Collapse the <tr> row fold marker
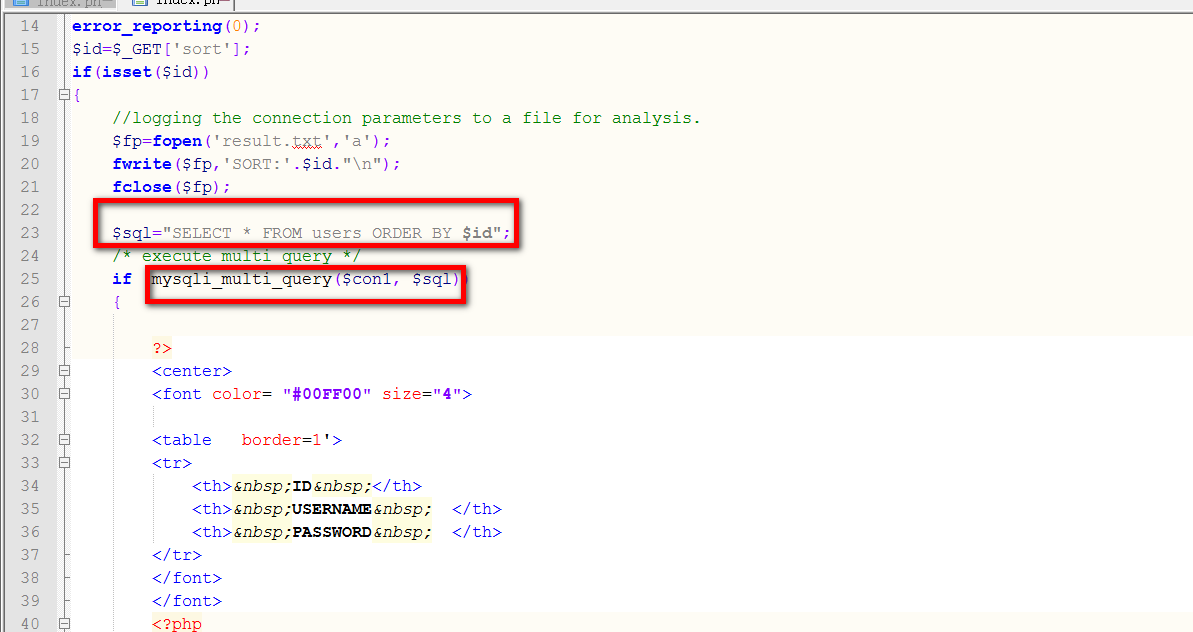The width and height of the screenshot is (1193, 632). tap(64, 463)
